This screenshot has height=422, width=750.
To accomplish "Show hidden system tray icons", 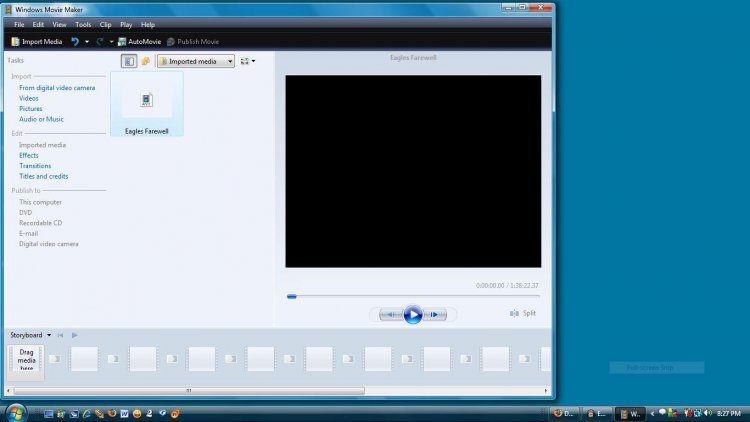I will click(652, 414).
